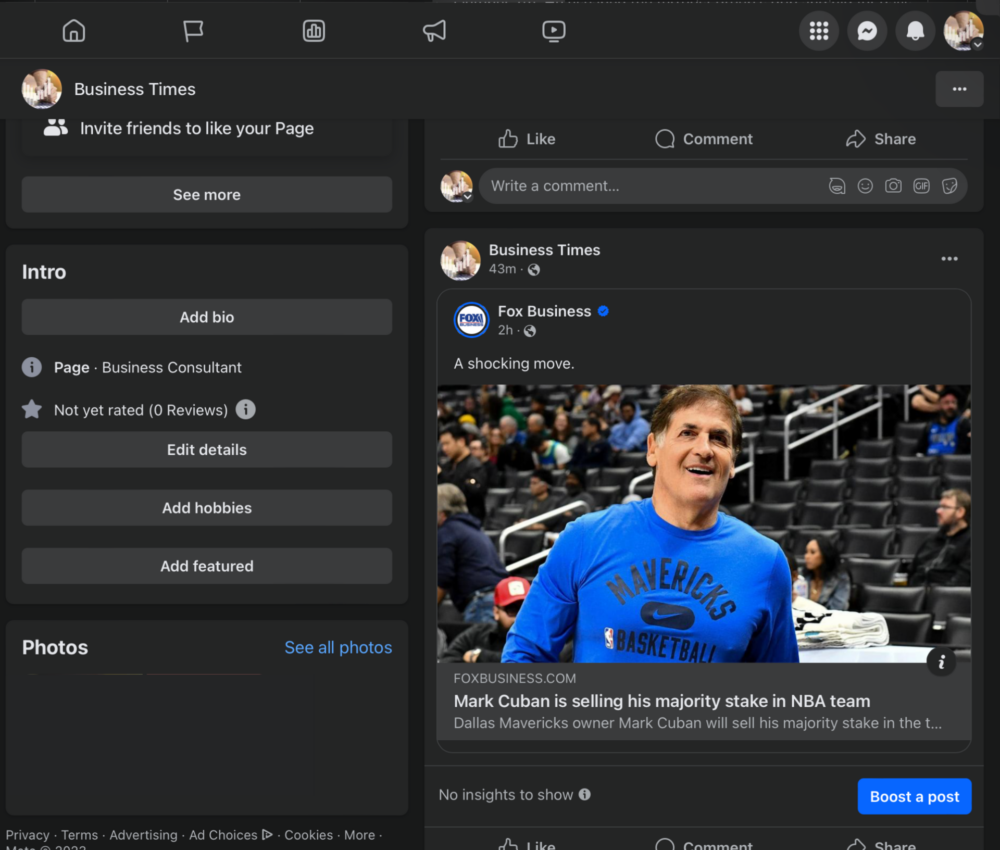The image size is (1000, 850).
Task: Open the Mark Cuban article image
Action: pos(704,524)
